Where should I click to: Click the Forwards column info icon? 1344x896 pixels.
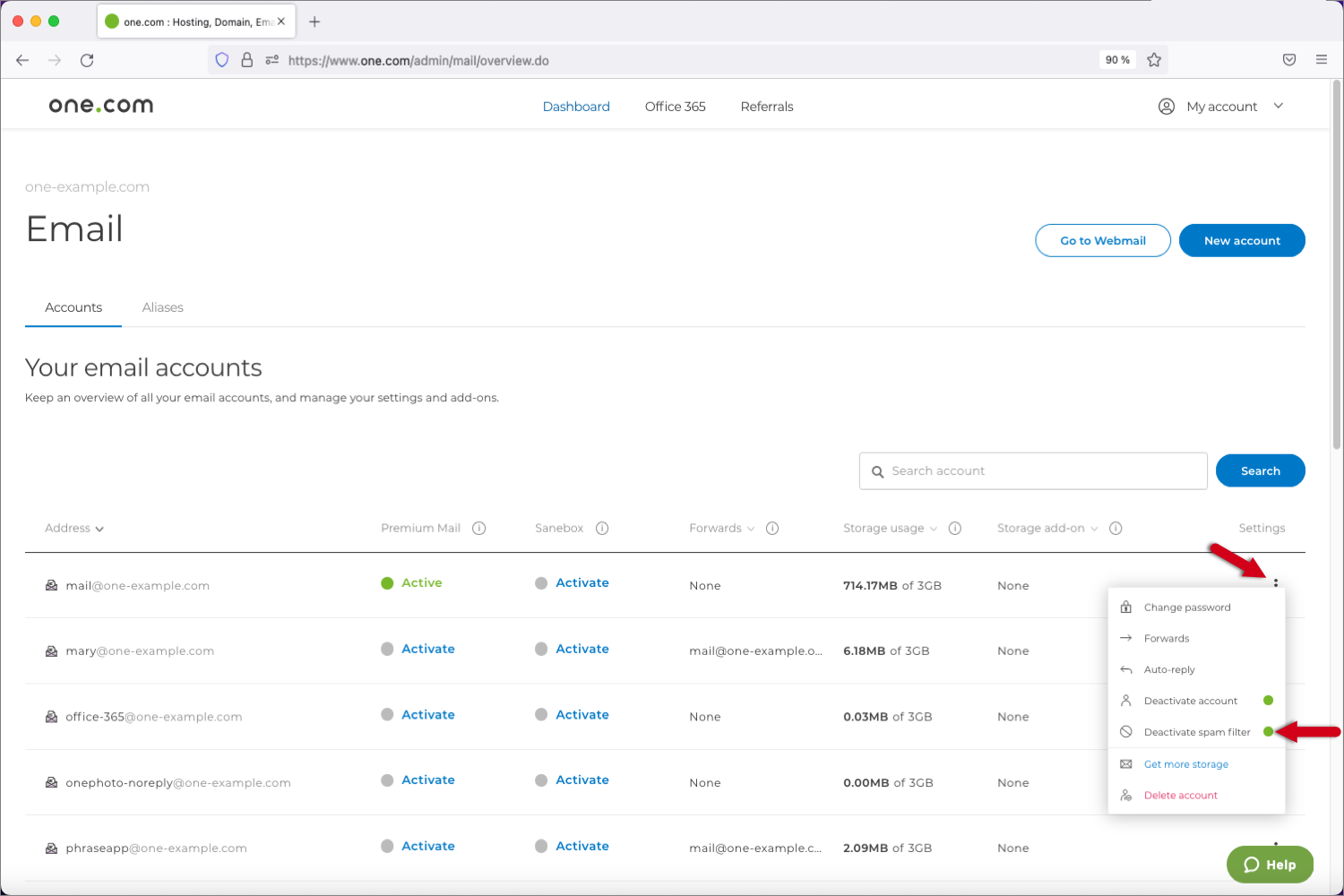(772, 529)
